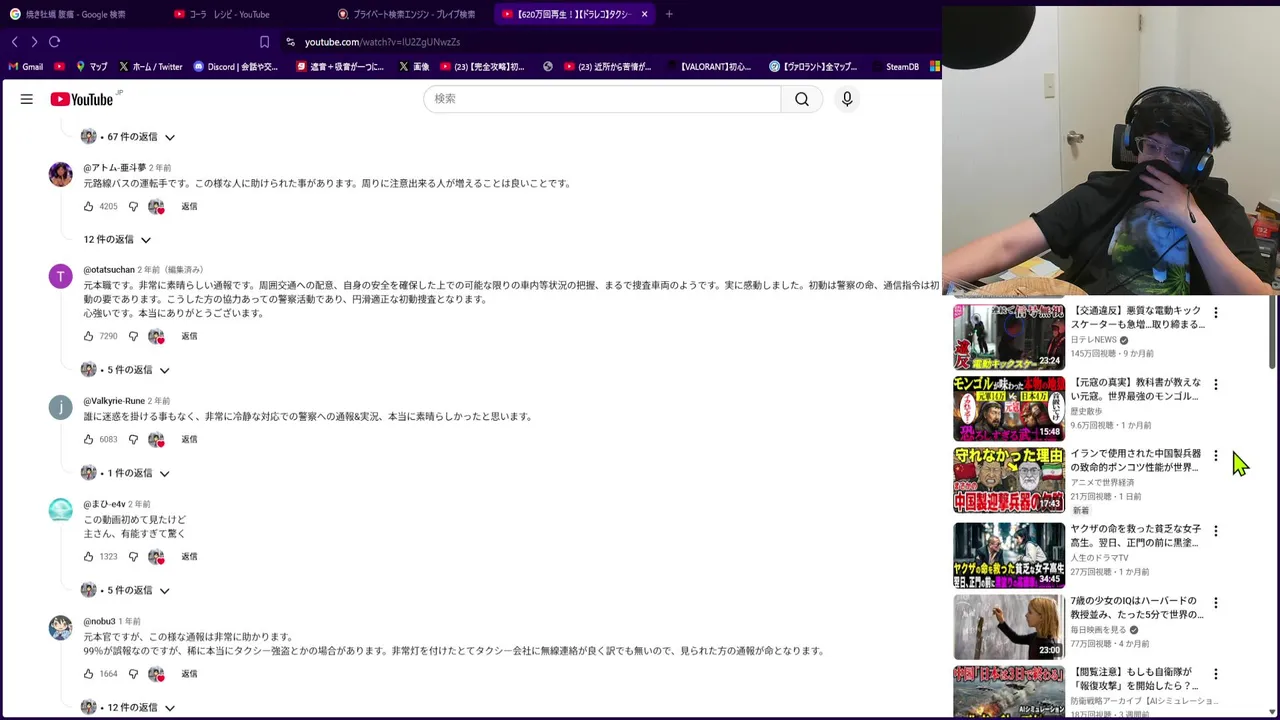
Task: Open the 中国製迎撃兵器 video thumbnail
Action: [x=1009, y=480]
